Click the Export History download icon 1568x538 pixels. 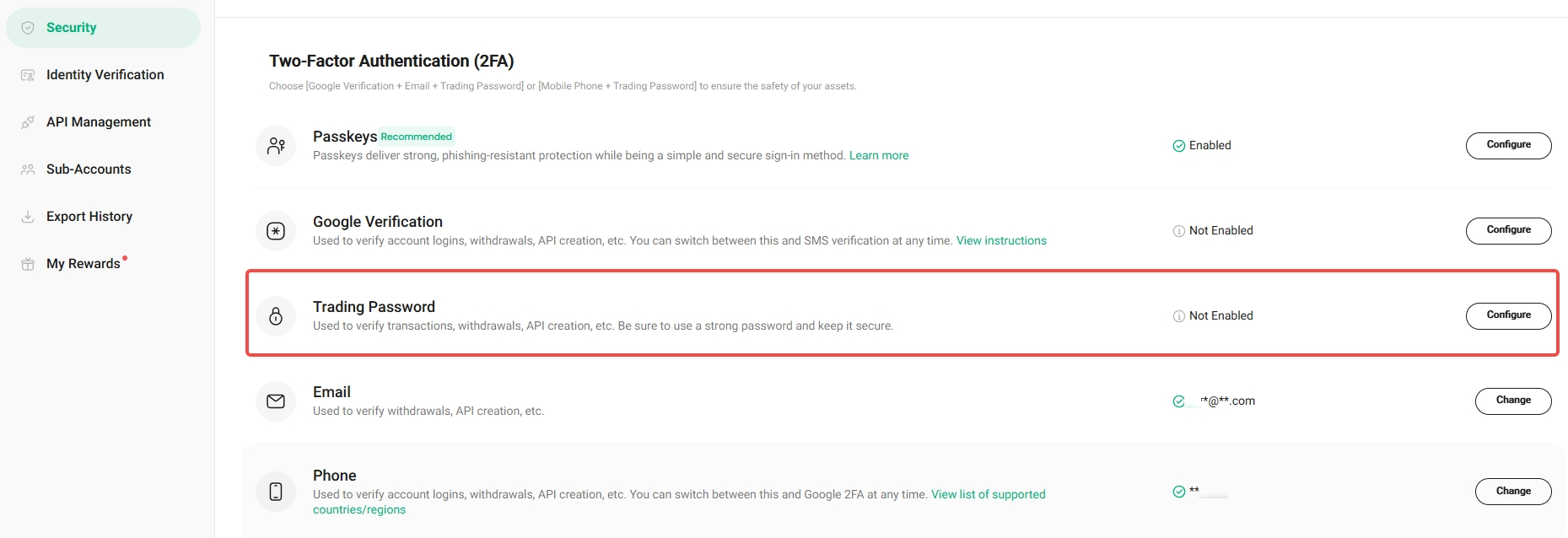[x=28, y=217]
